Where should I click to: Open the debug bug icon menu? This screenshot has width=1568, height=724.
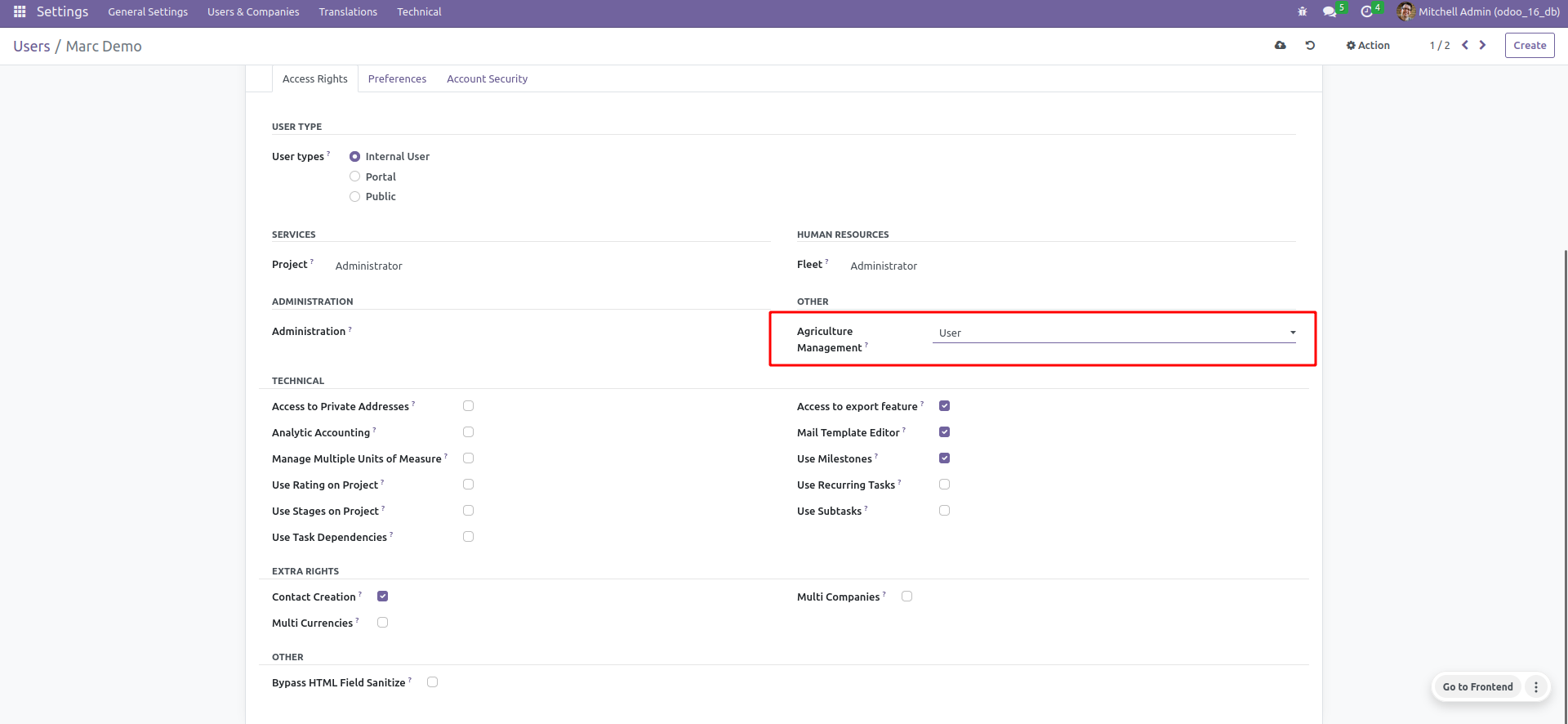click(x=1303, y=11)
